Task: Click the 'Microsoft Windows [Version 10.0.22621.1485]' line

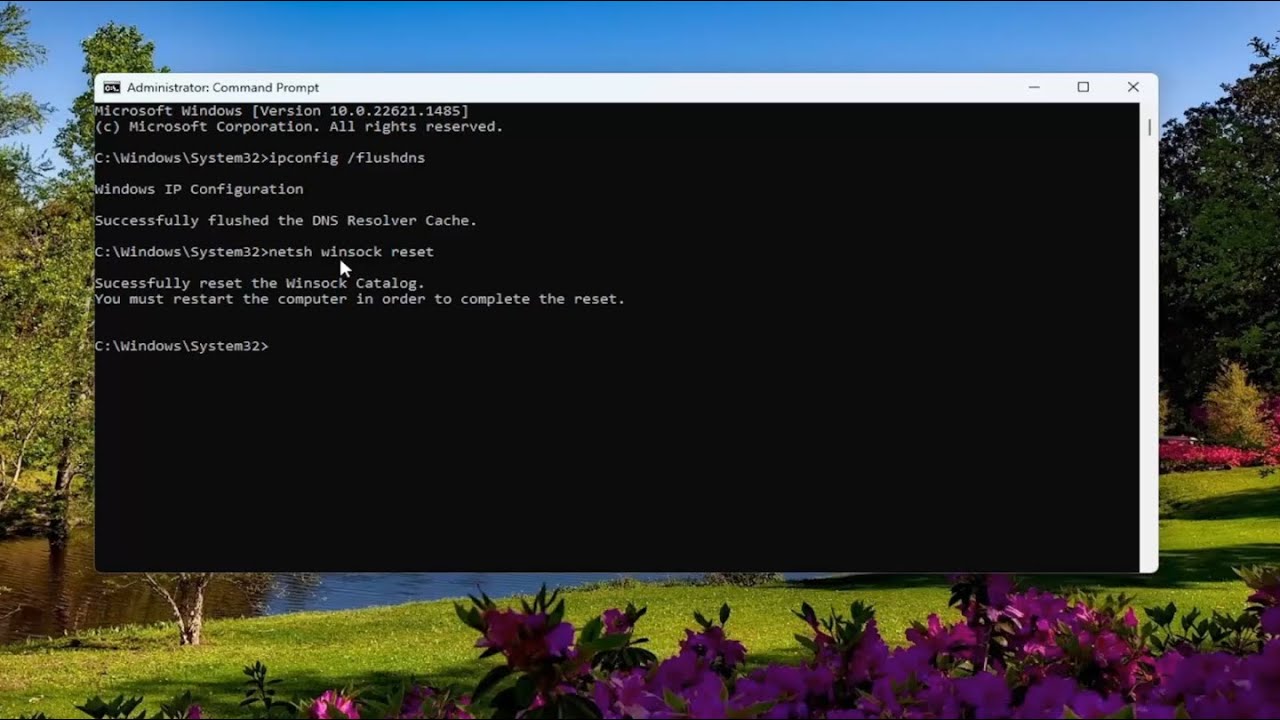Action: (x=281, y=111)
